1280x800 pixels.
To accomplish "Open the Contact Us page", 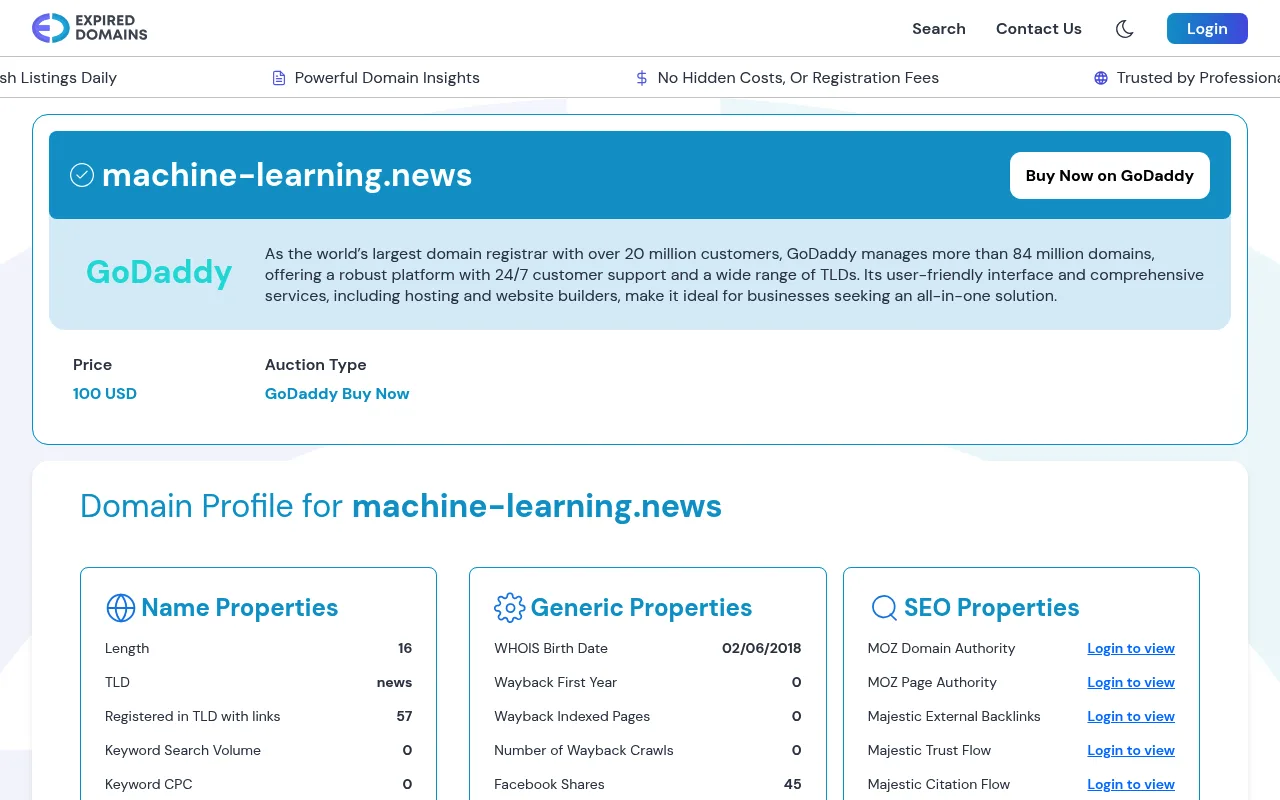I will (1039, 29).
